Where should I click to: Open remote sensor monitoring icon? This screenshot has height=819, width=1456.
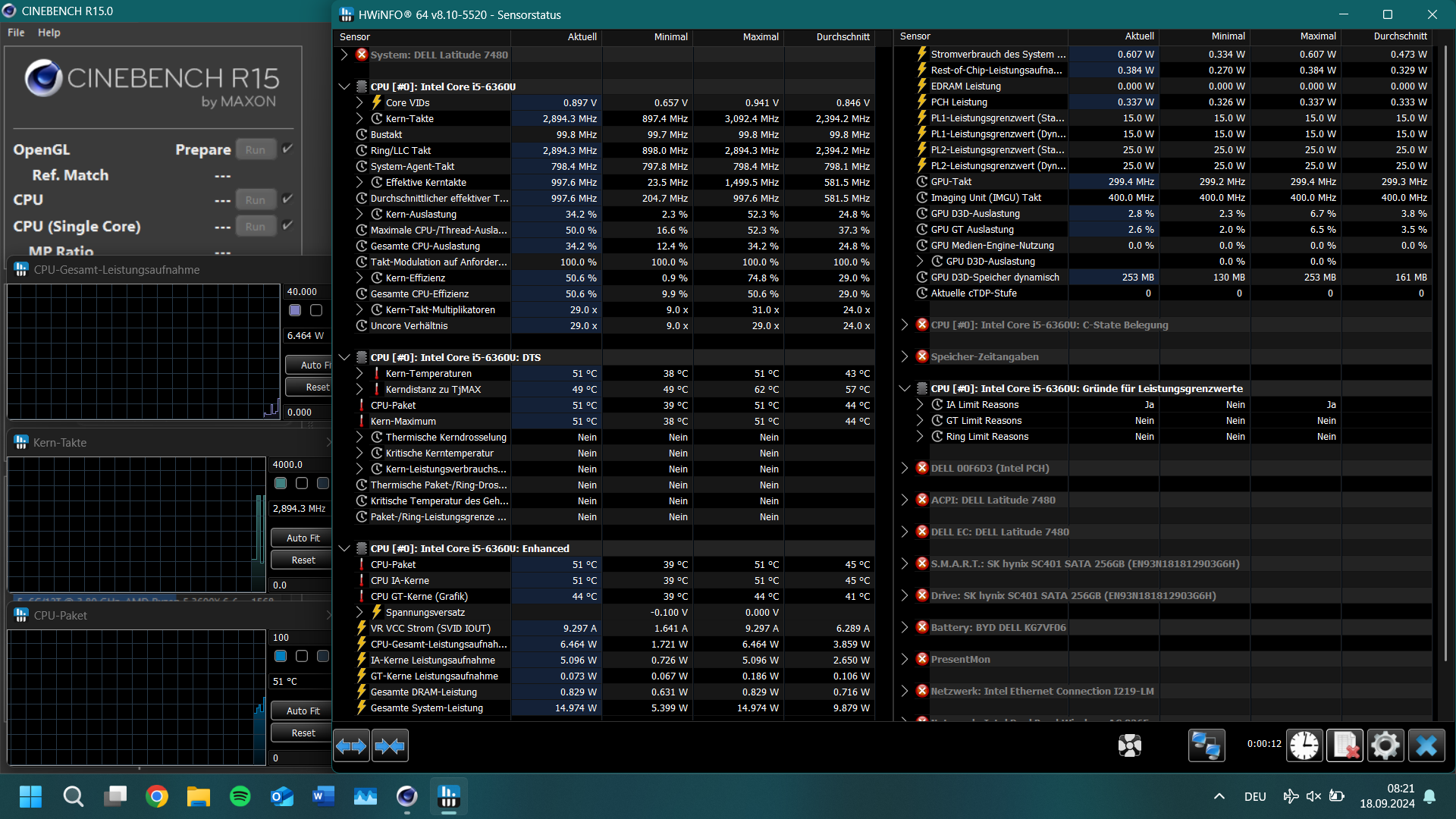[x=1206, y=745]
